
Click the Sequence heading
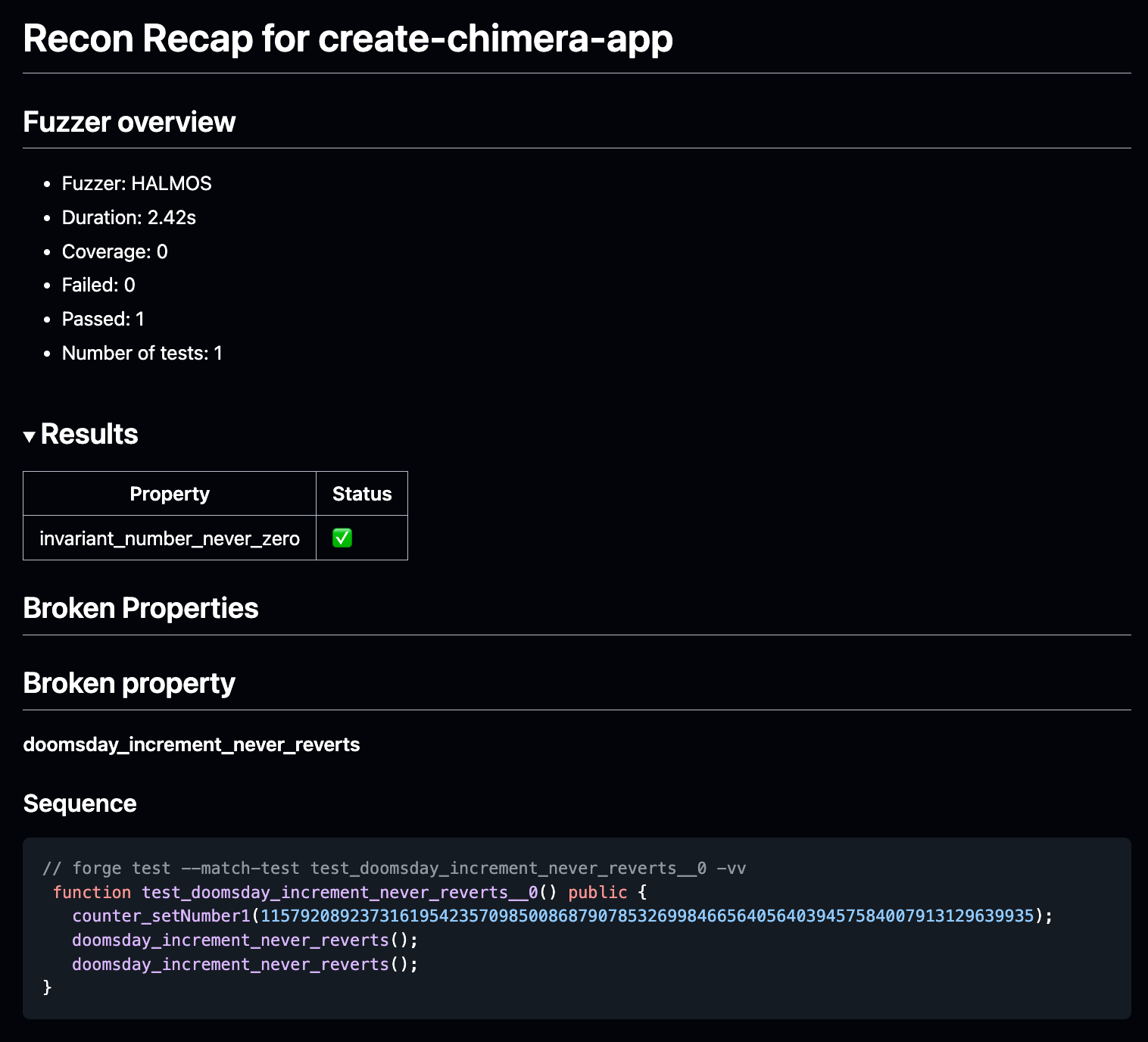[x=80, y=803]
